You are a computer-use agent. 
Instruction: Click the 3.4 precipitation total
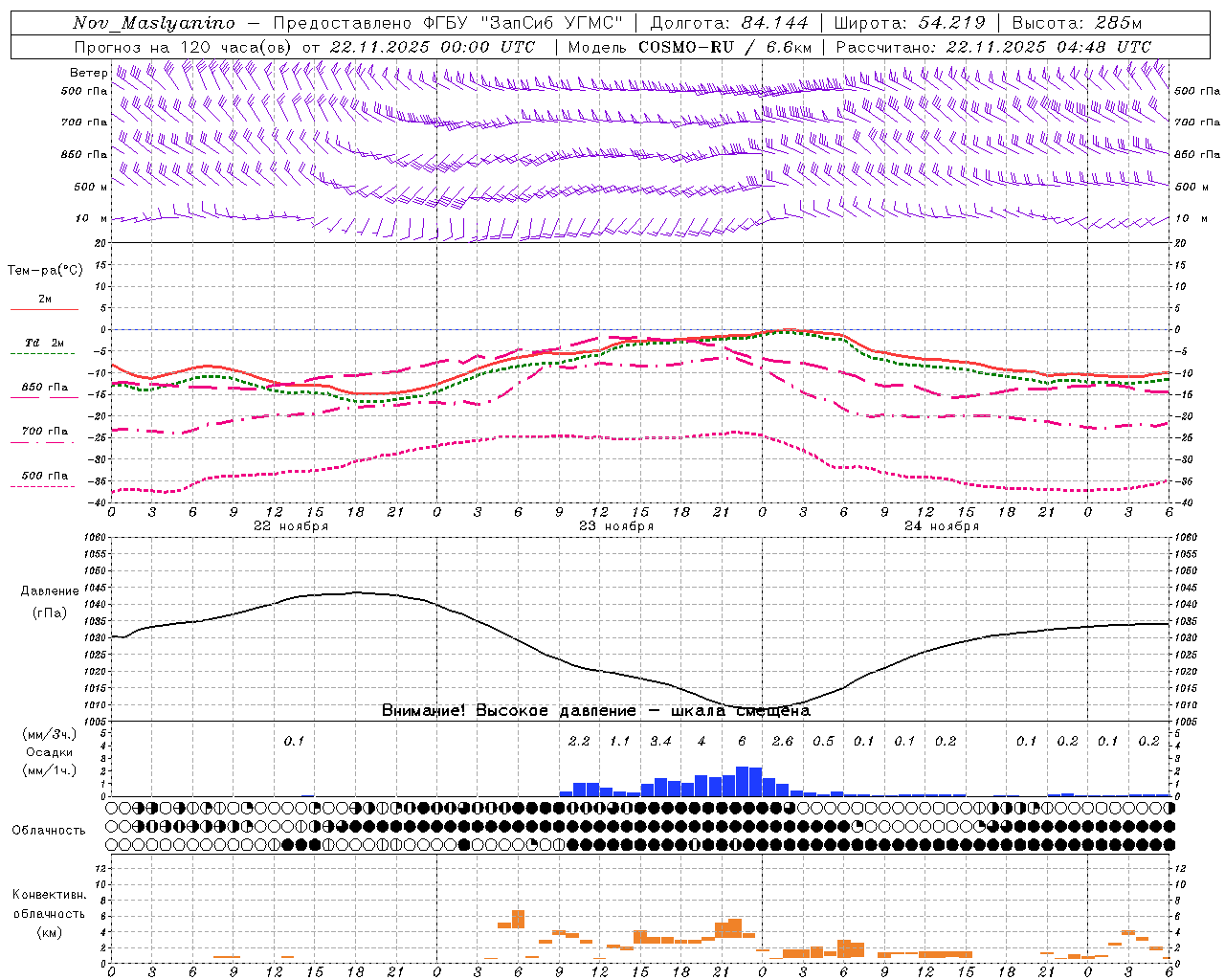(x=660, y=742)
